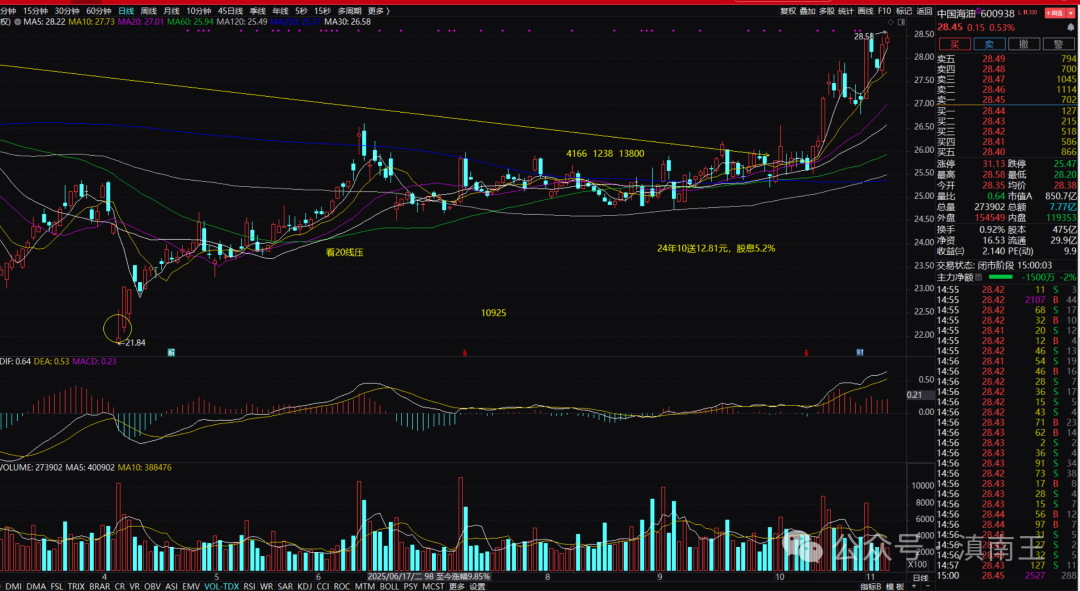Image resolution: width=1080 pixels, height=591 pixels.
Task: Expand the 更多 periods menu
Action: pos(378,11)
